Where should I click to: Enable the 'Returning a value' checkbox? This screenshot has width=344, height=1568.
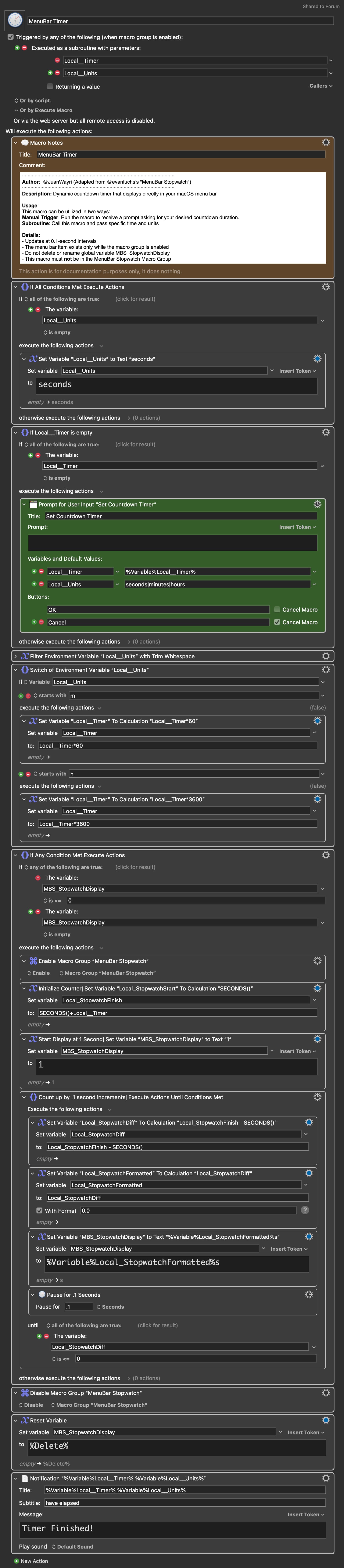(50, 87)
